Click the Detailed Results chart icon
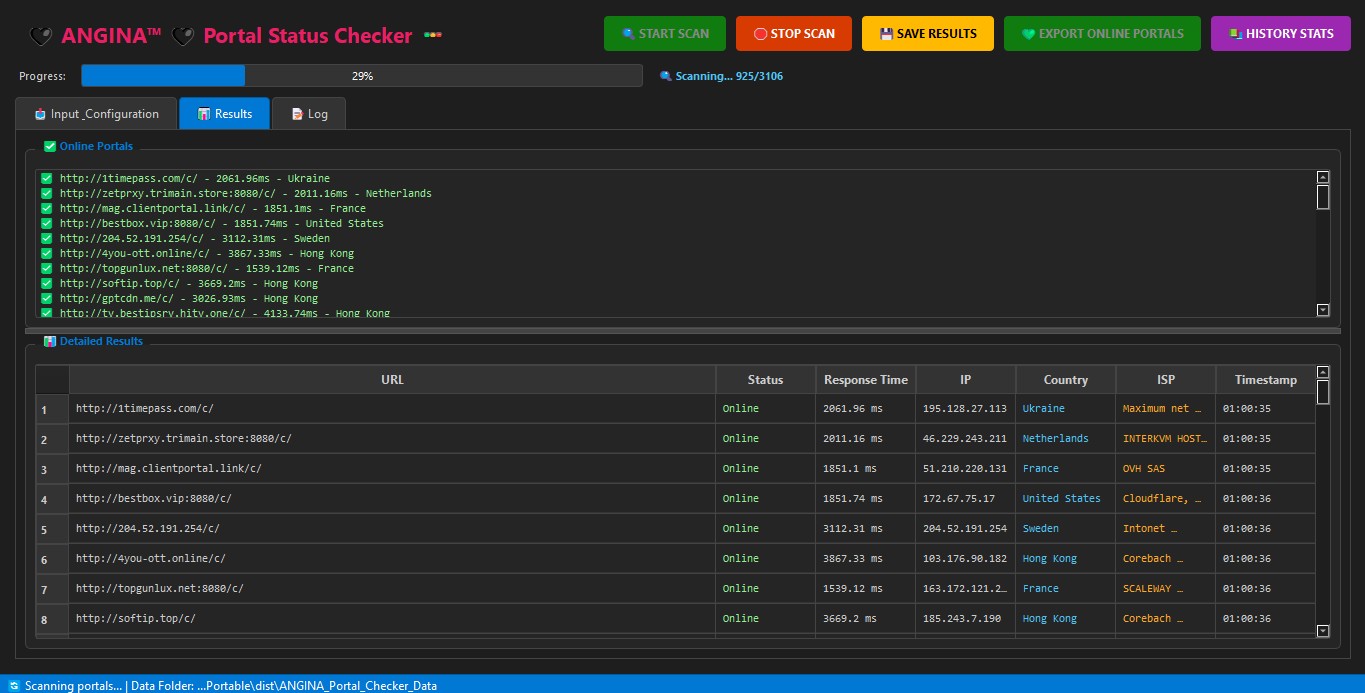The width and height of the screenshot is (1365, 693). coord(50,342)
